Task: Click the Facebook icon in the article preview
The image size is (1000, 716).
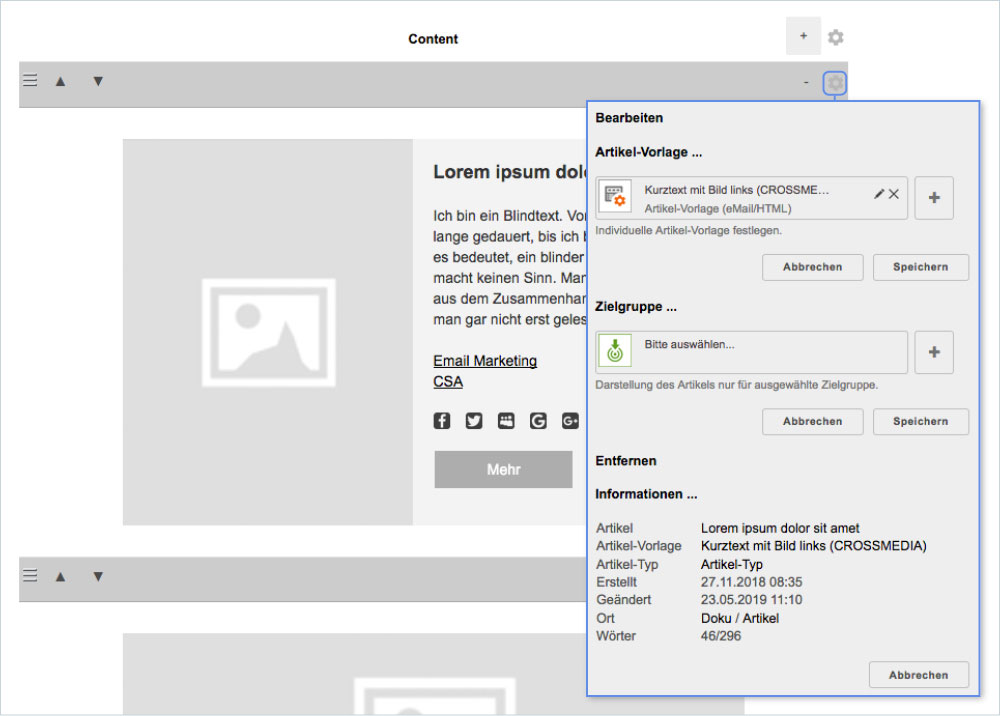Action: [x=442, y=421]
